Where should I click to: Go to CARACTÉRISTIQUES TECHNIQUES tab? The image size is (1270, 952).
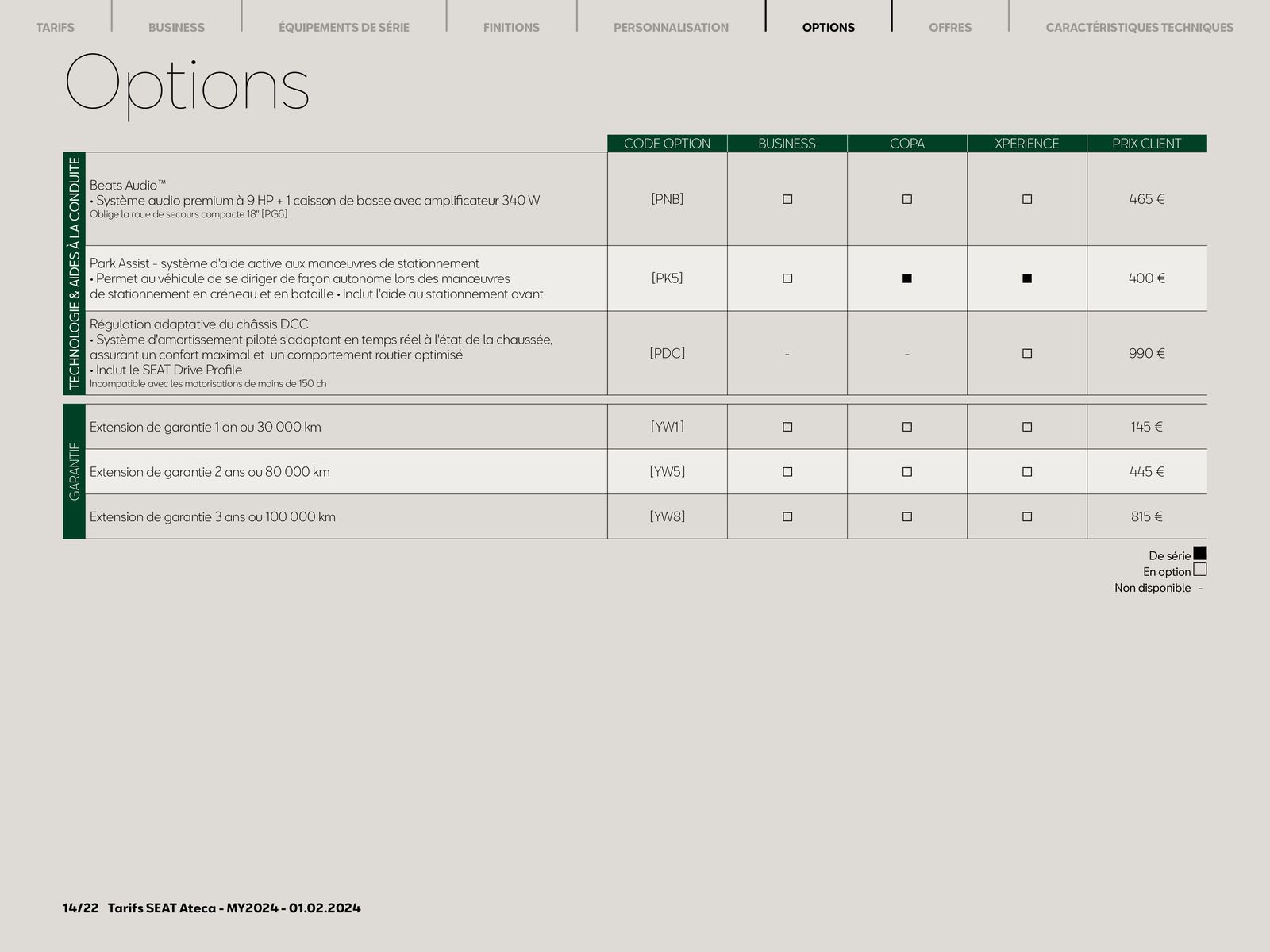tap(1139, 27)
